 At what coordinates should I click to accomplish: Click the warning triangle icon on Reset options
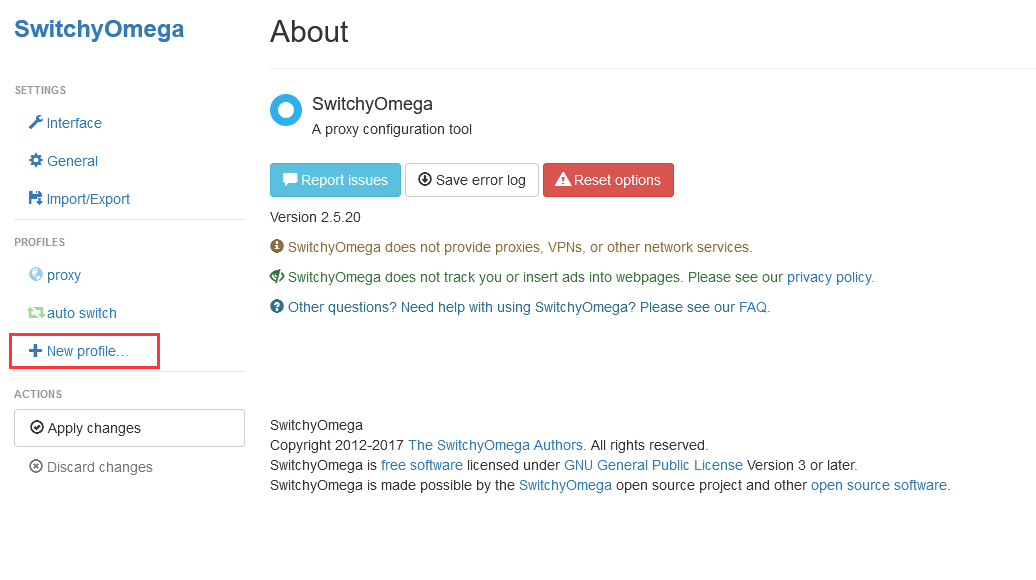(x=563, y=180)
